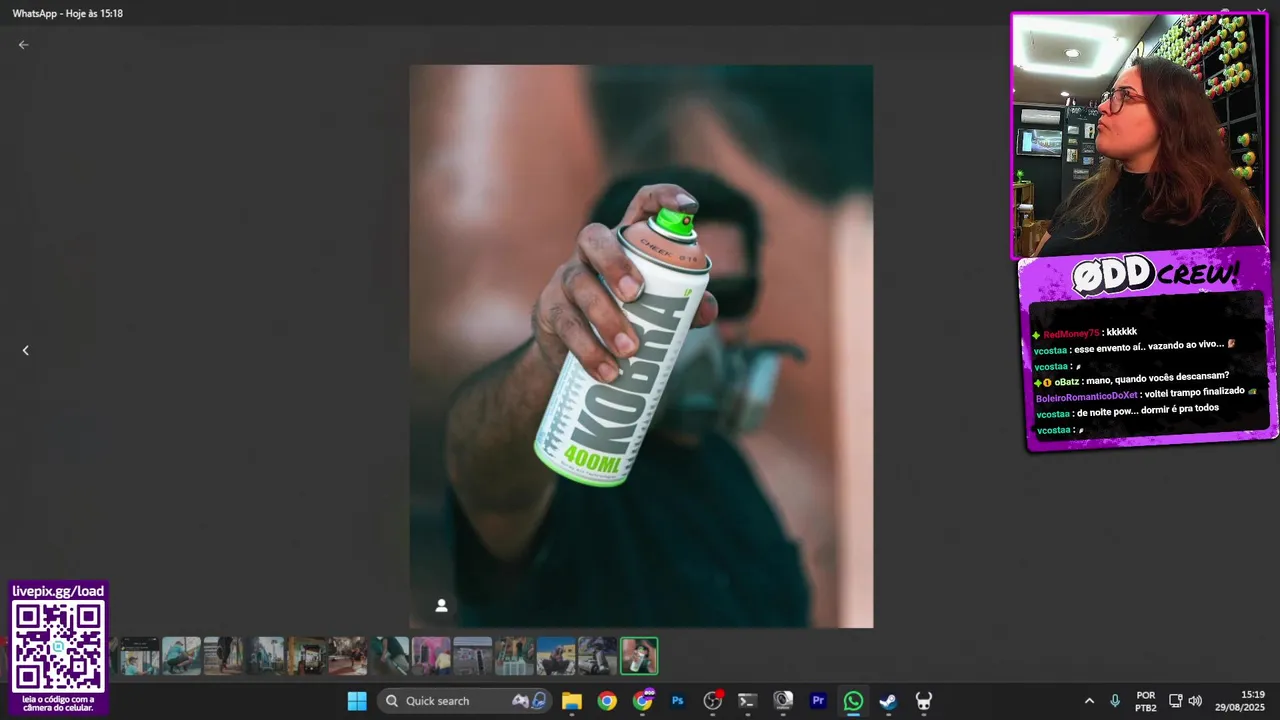Screen dimensions: 1280x720
Task: Open the Terminal taskbar icon
Action: [x=747, y=701]
